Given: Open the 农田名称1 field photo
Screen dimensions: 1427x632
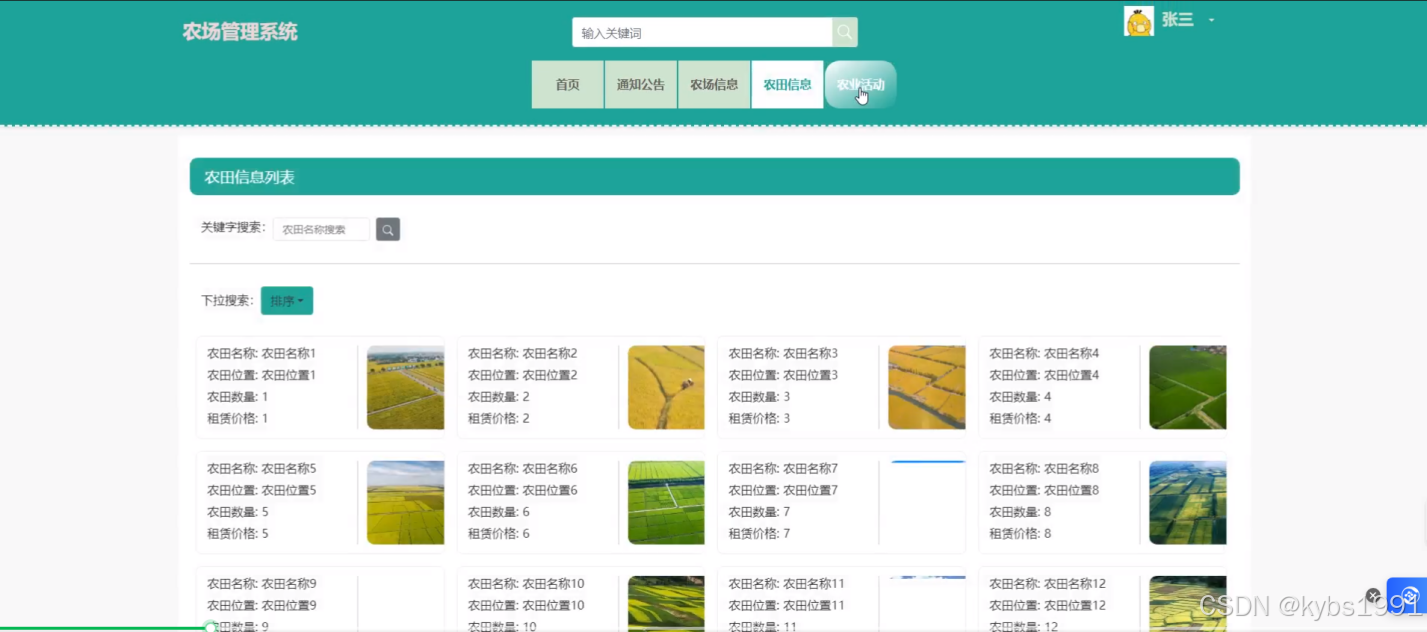Looking at the screenshot, I should pos(405,387).
